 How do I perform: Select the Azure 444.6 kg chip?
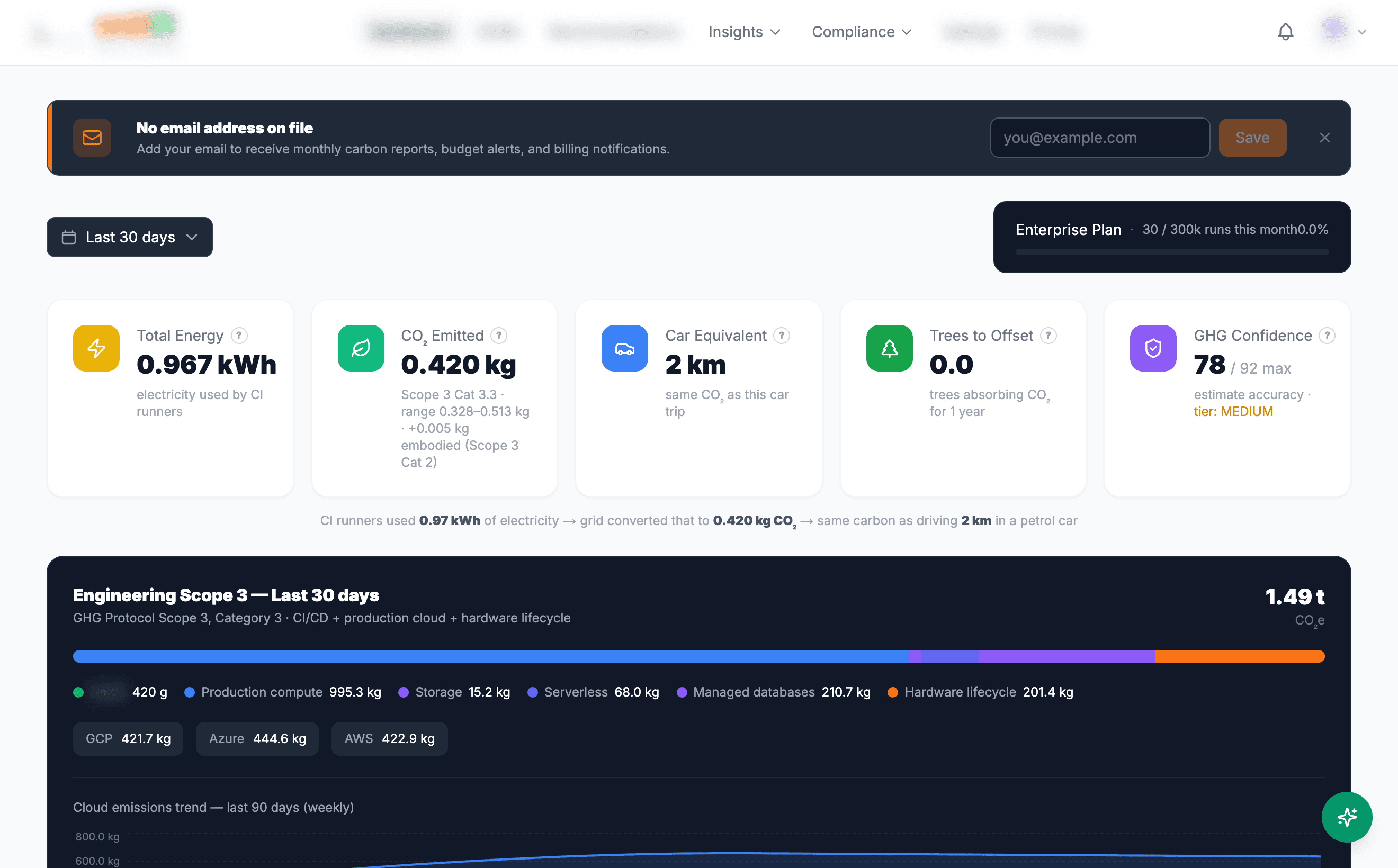point(257,738)
